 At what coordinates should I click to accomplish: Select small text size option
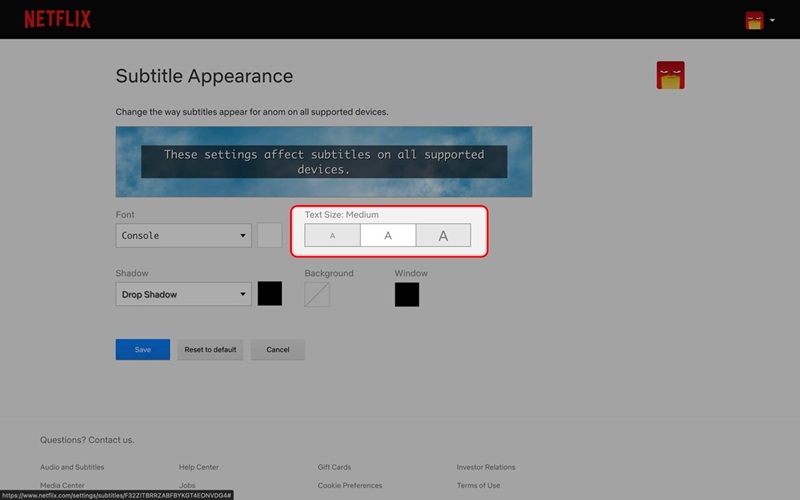(x=332, y=236)
